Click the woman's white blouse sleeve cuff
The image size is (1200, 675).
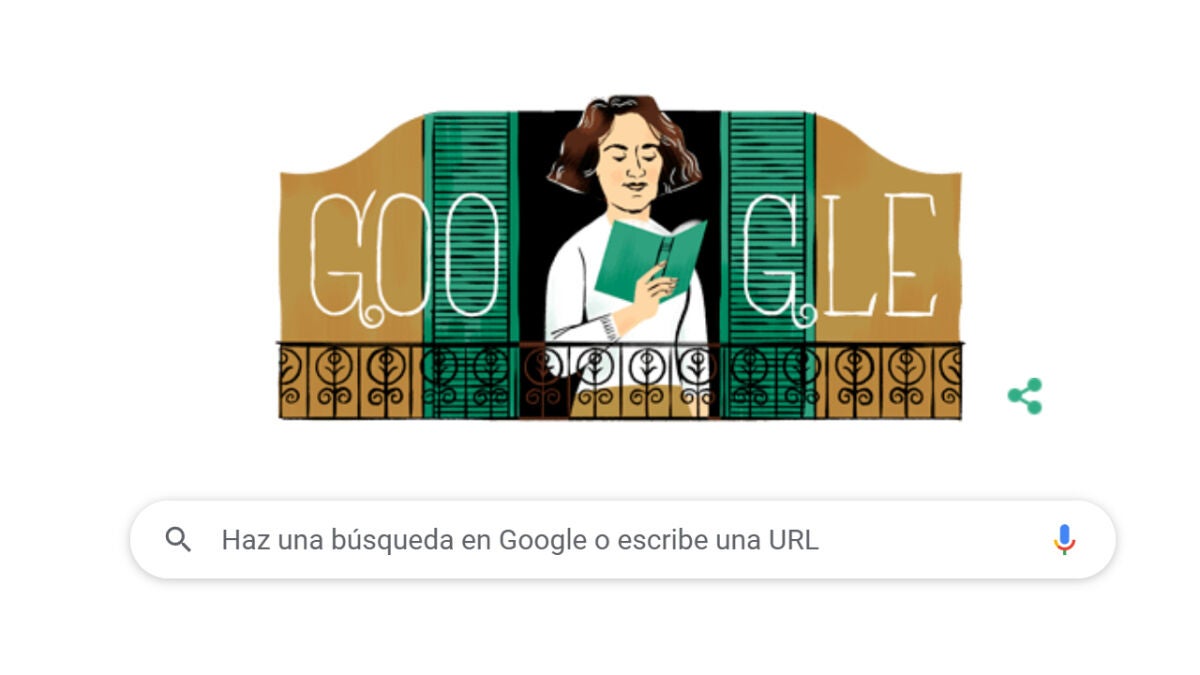pyautogui.click(x=604, y=329)
